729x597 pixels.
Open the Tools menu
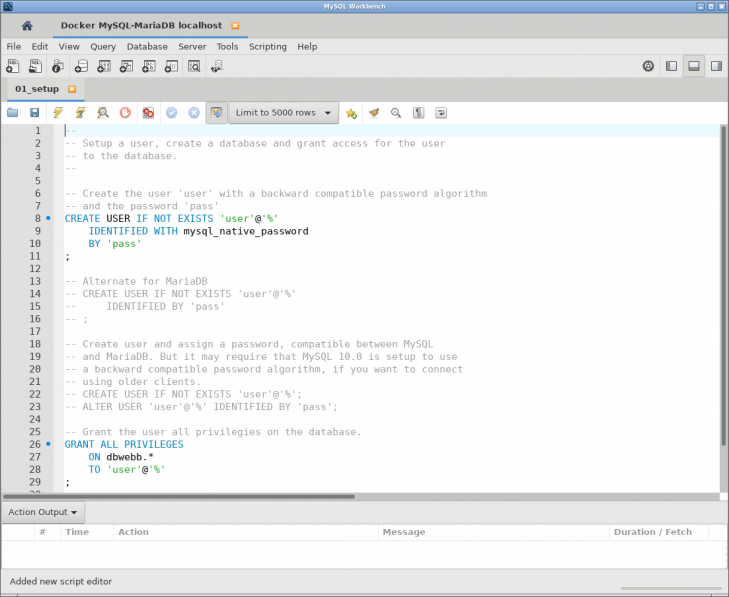pyautogui.click(x=227, y=46)
